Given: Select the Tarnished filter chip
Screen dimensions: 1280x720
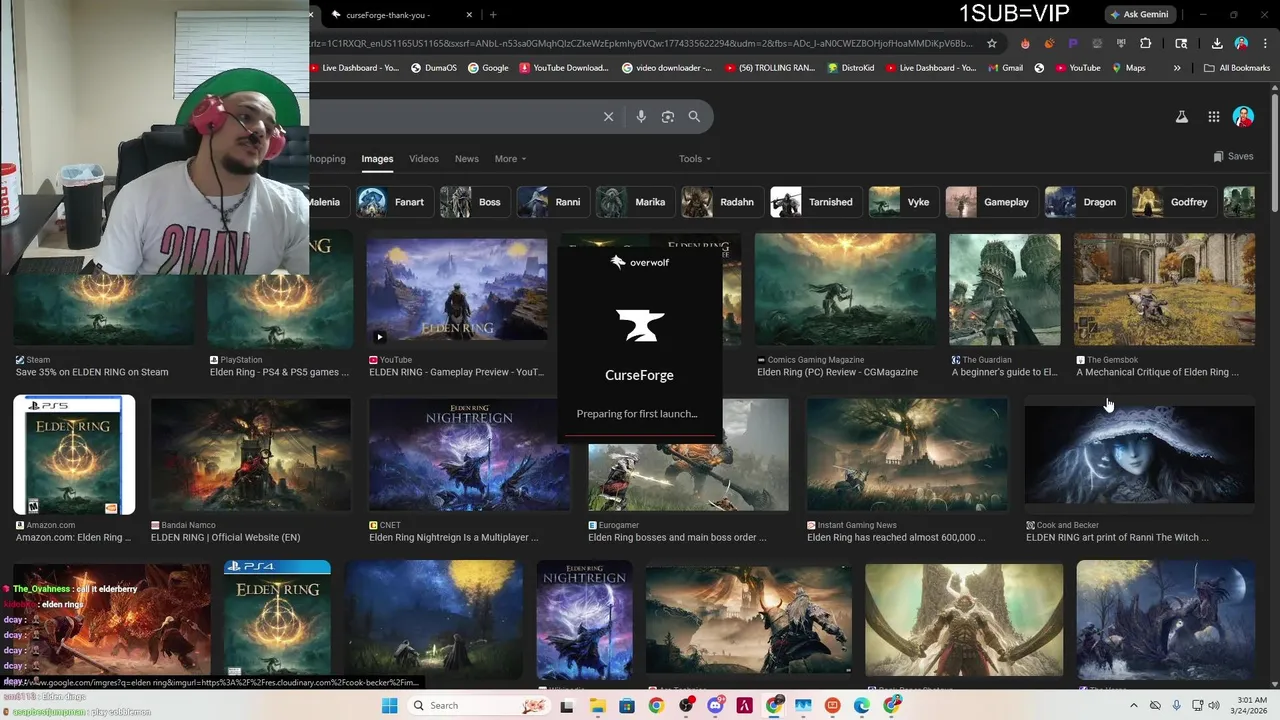Looking at the screenshot, I should (x=815, y=202).
